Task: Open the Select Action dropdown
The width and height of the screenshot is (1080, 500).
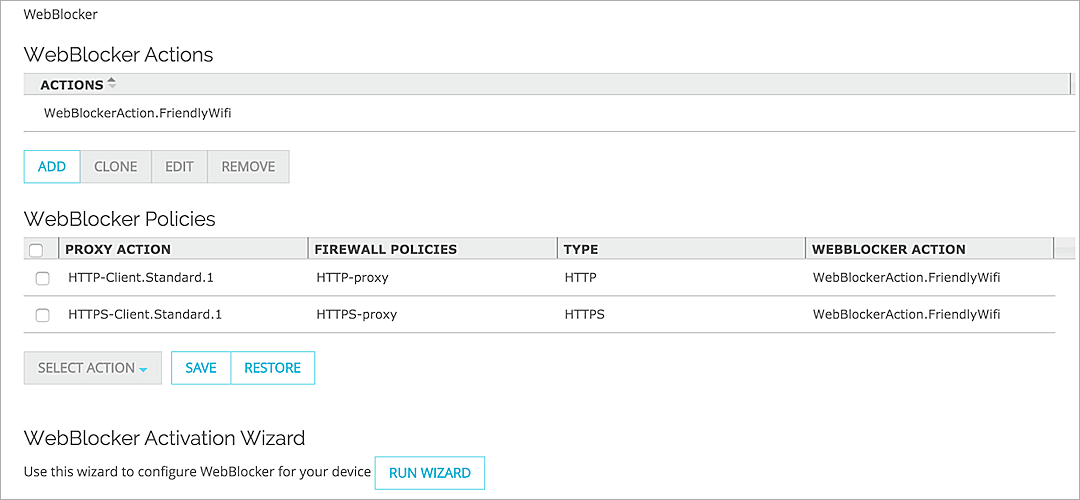Action: tap(92, 368)
